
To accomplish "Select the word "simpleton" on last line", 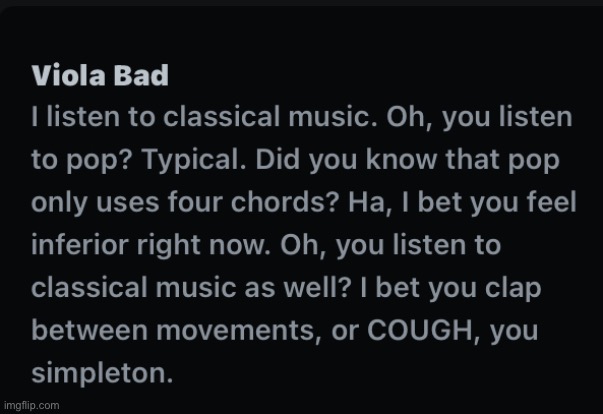I will 104,374.
